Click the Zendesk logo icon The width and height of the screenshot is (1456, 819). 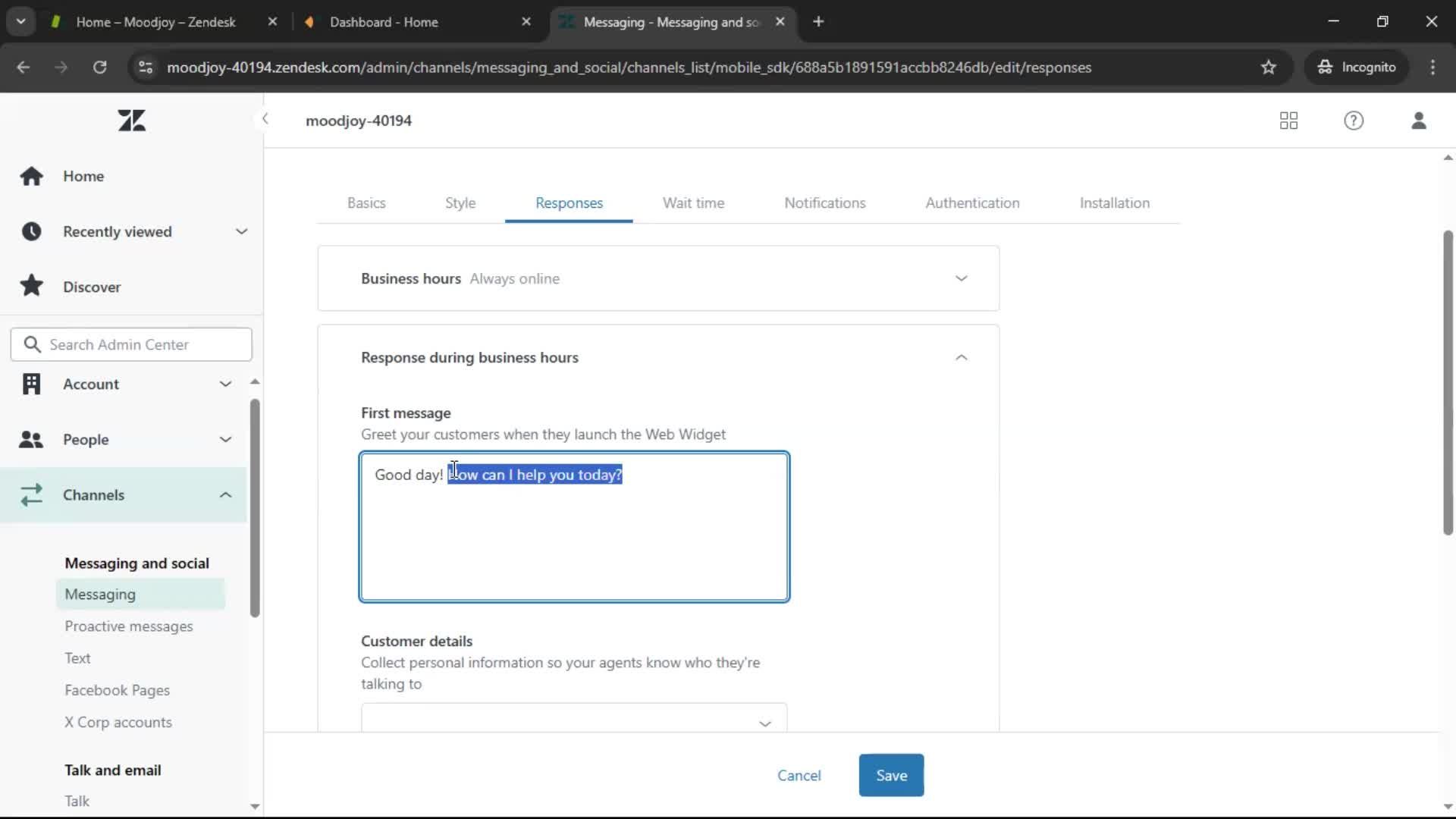(x=131, y=121)
